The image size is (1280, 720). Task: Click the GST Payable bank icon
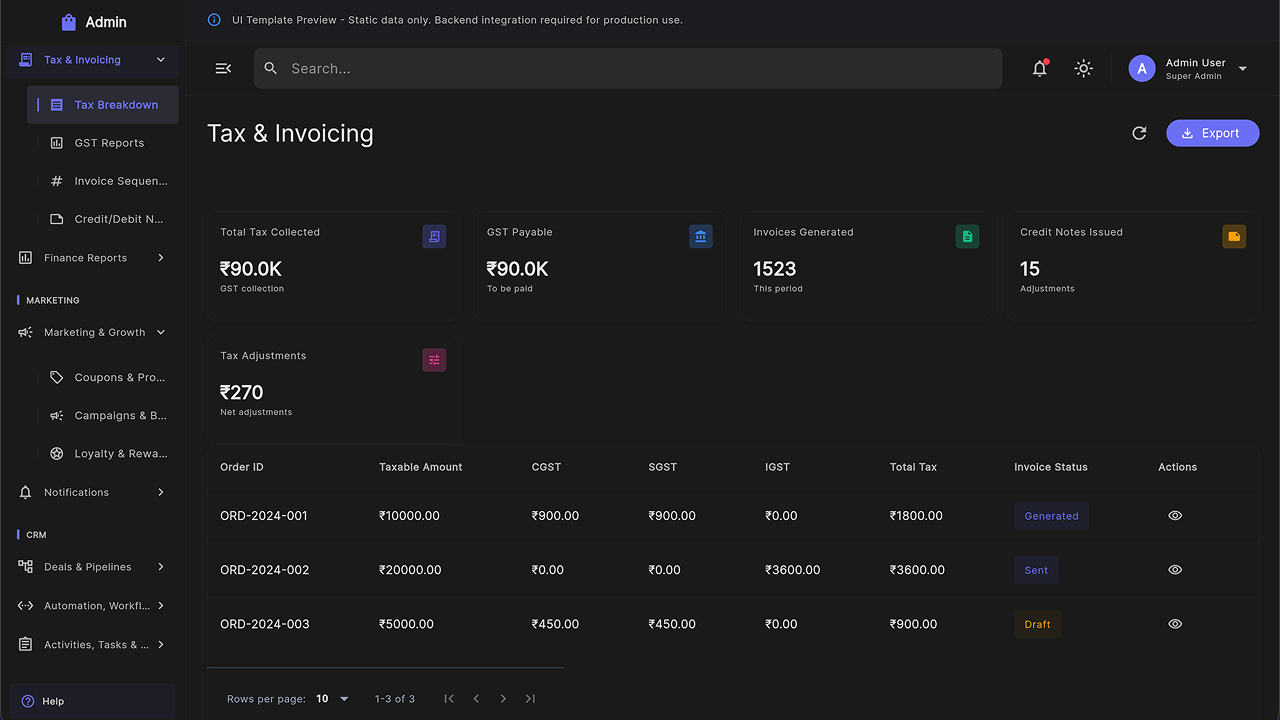701,236
